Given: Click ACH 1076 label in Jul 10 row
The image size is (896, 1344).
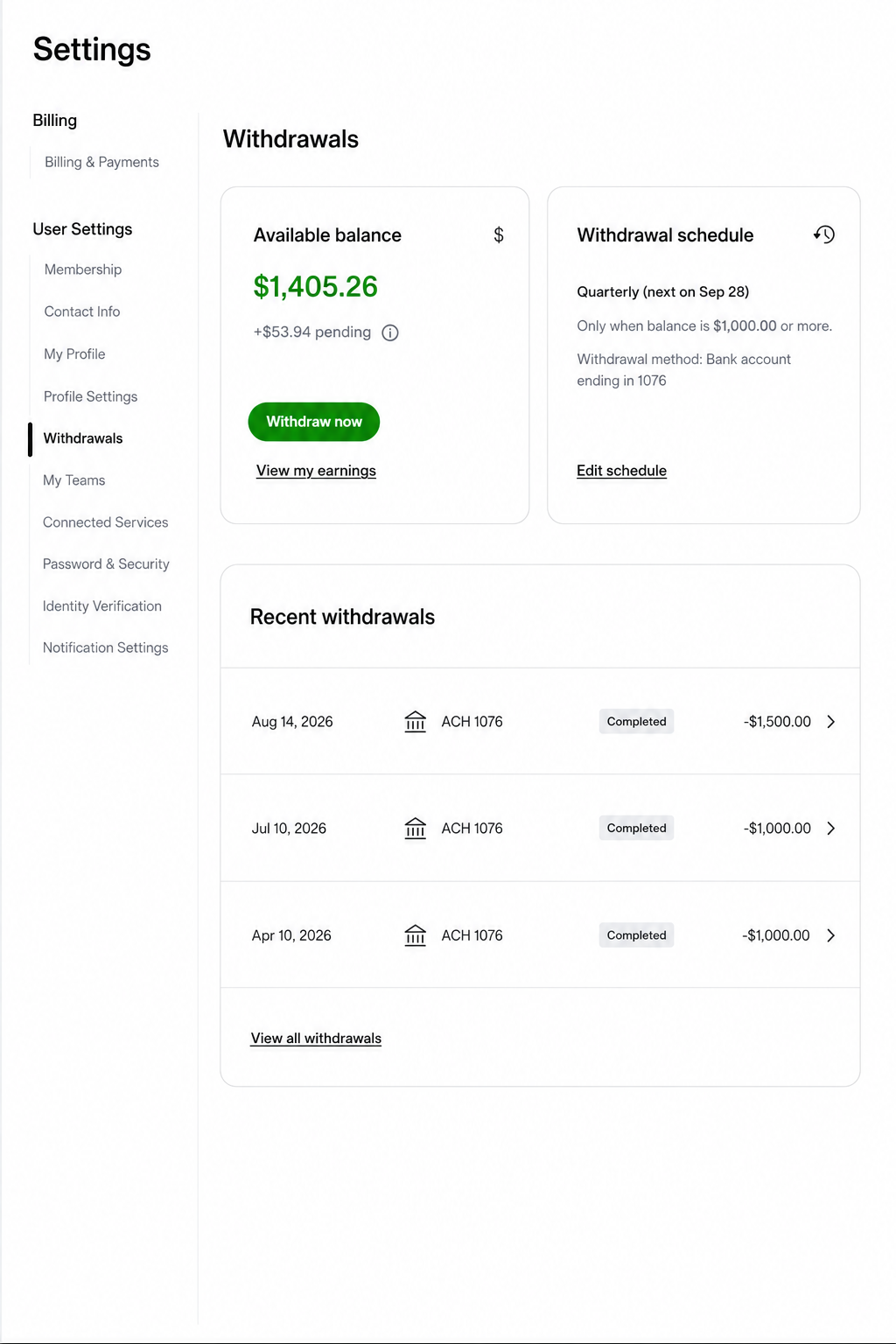Looking at the screenshot, I should coord(472,829).
